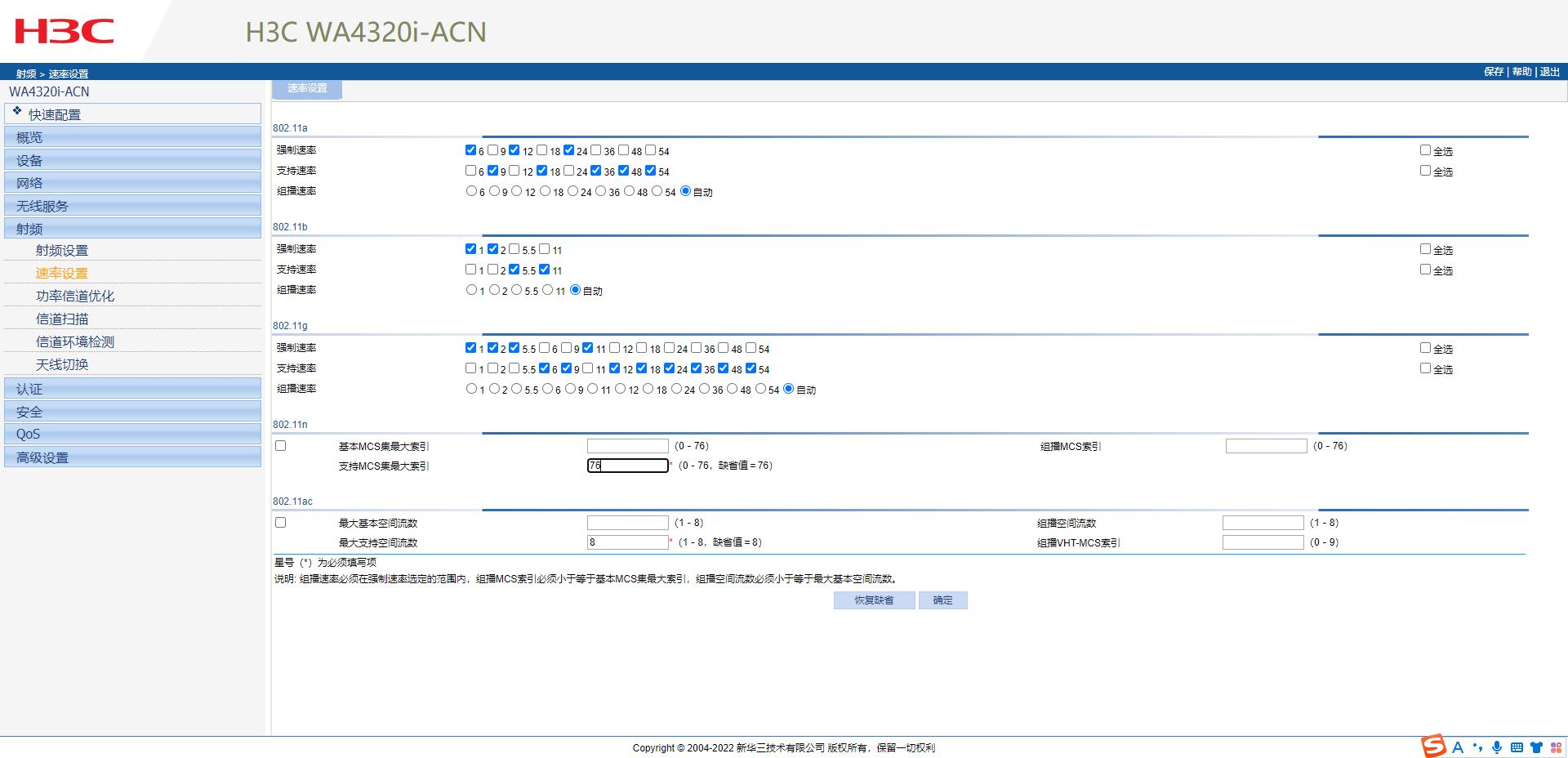The height and width of the screenshot is (758, 1568).
Task: Open 快速配置 in the sidebar
Action: [133, 114]
